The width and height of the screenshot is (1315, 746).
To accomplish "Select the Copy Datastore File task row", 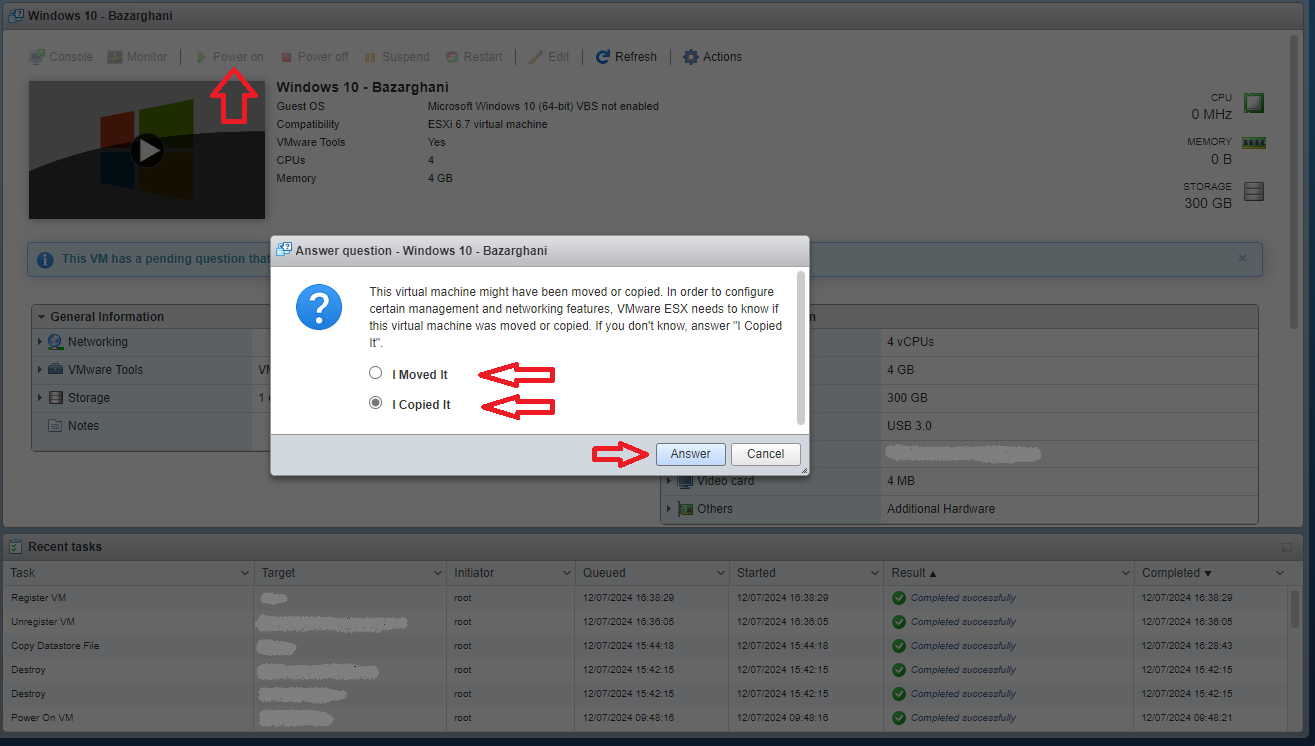I will coord(646,646).
